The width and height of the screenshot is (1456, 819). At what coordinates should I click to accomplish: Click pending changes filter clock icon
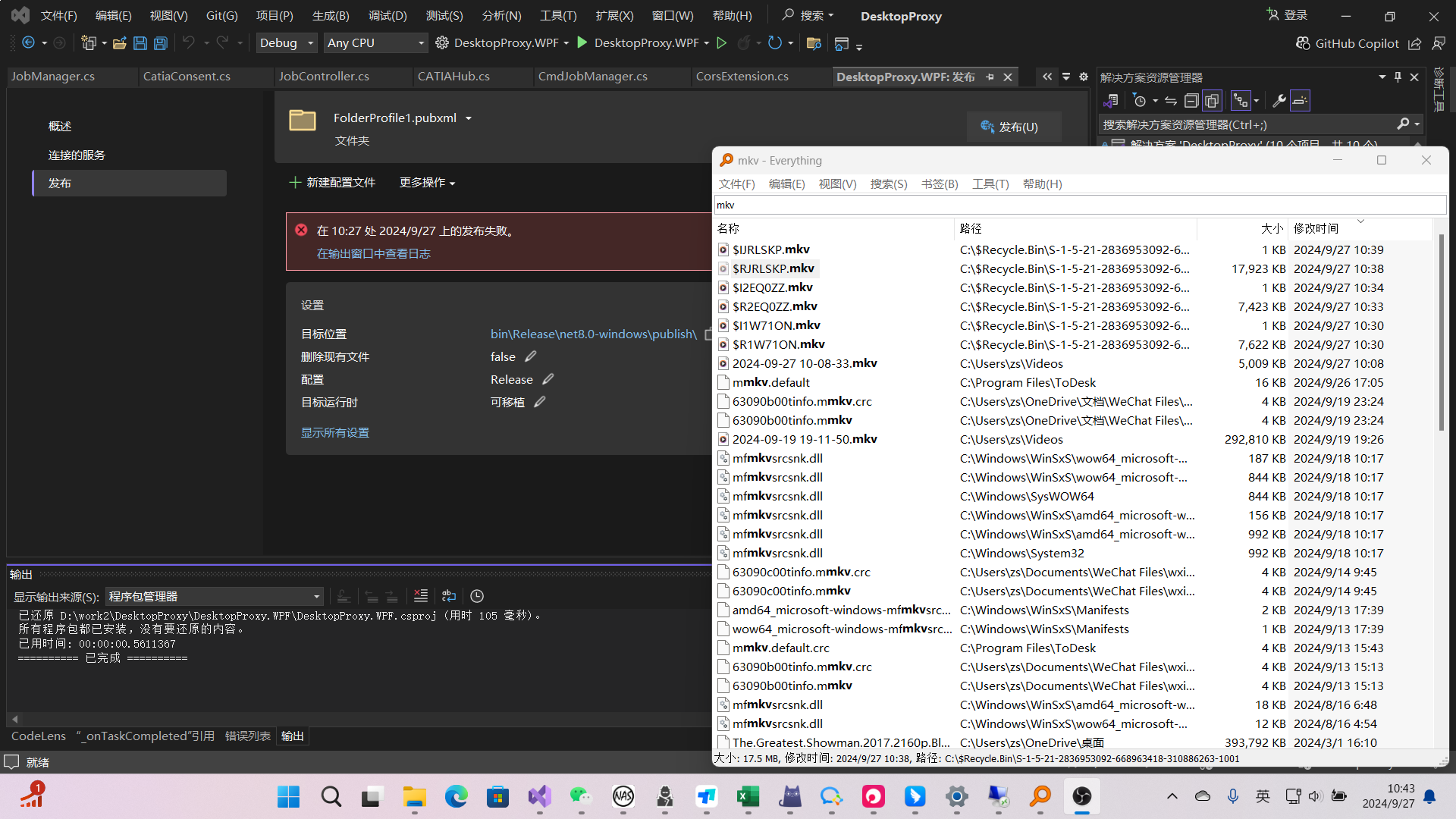coord(1139,101)
